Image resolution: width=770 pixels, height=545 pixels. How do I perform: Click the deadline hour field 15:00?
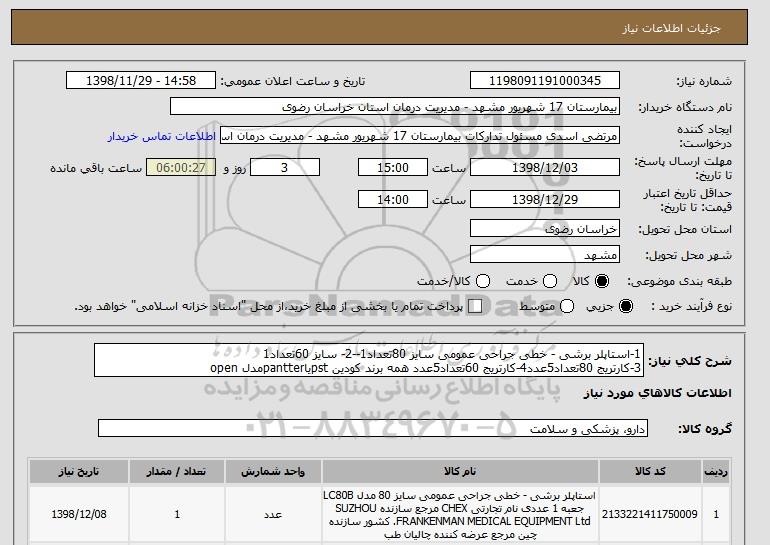pyautogui.click(x=393, y=167)
